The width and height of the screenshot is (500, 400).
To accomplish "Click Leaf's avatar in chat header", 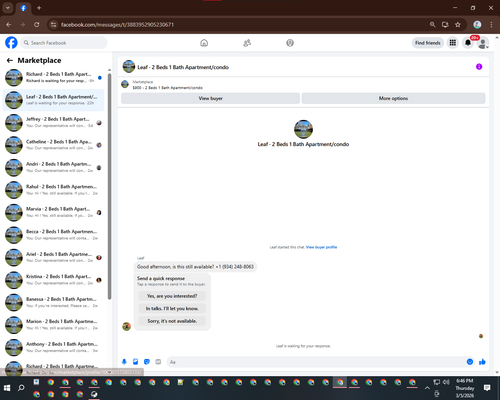I will pyautogui.click(x=129, y=66).
